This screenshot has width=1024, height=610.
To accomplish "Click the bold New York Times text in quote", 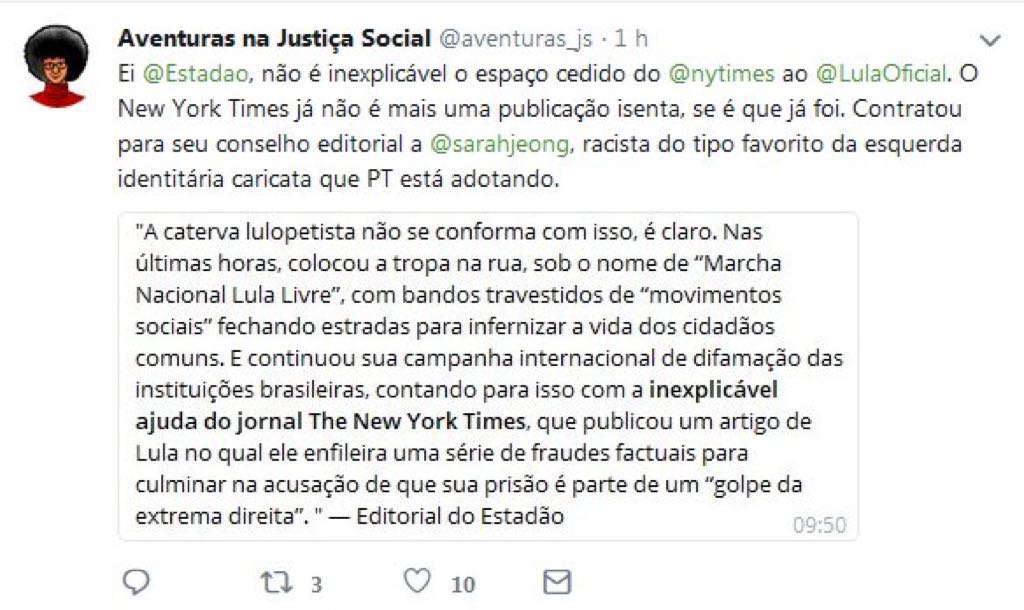I will pyautogui.click(x=417, y=421).
